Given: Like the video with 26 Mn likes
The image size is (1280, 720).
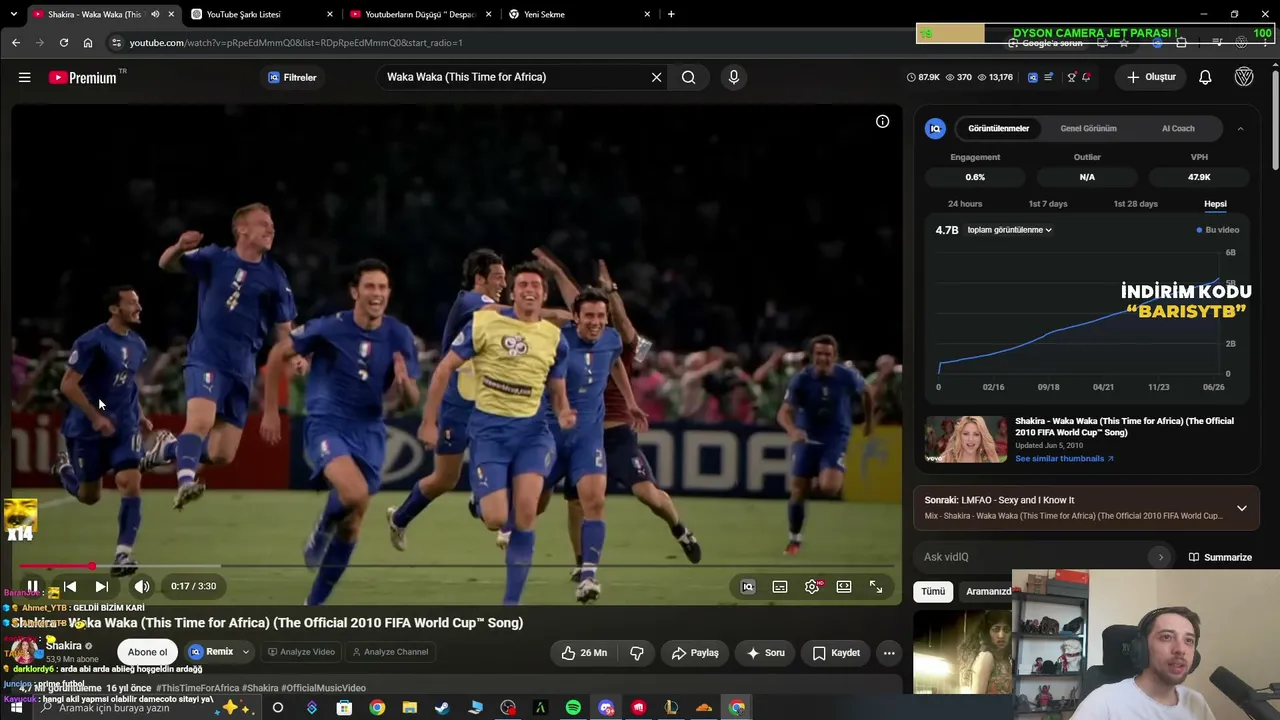Looking at the screenshot, I should (583, 653).
